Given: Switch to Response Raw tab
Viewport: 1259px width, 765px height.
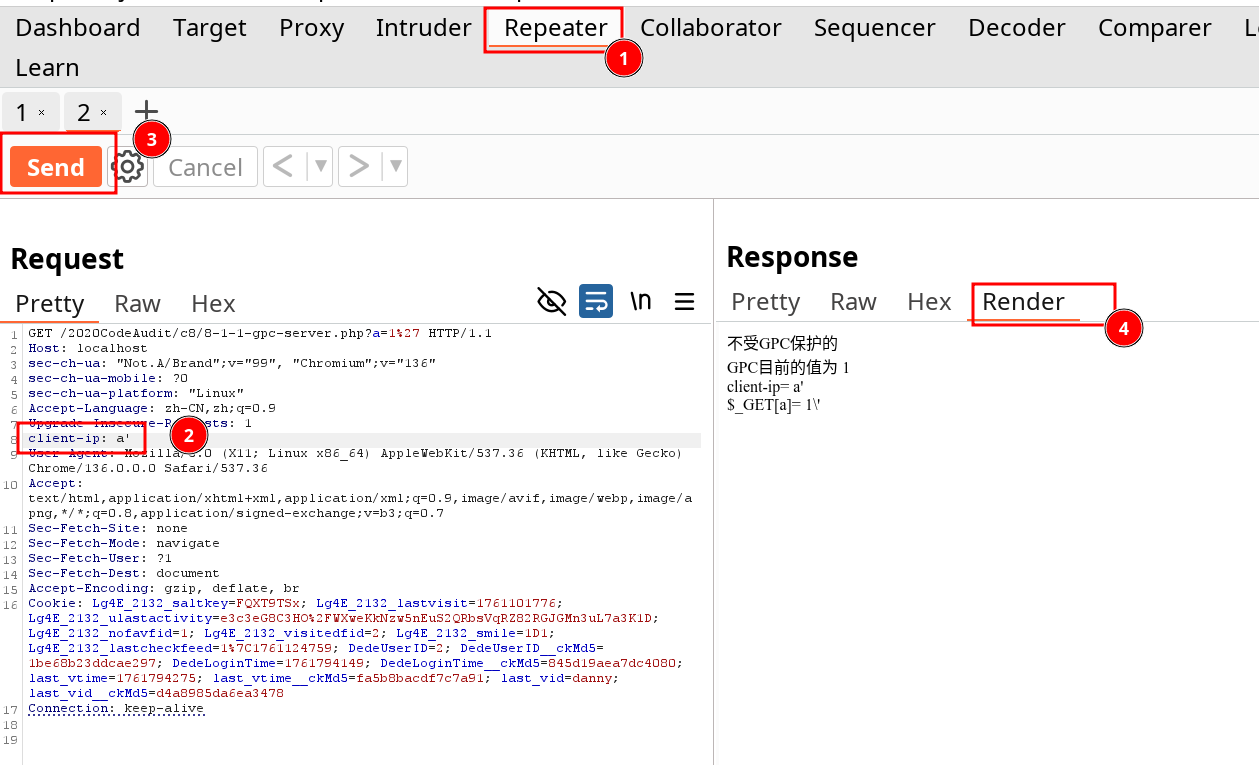Looking at the screenshot, I should click(x=853, y=302).
